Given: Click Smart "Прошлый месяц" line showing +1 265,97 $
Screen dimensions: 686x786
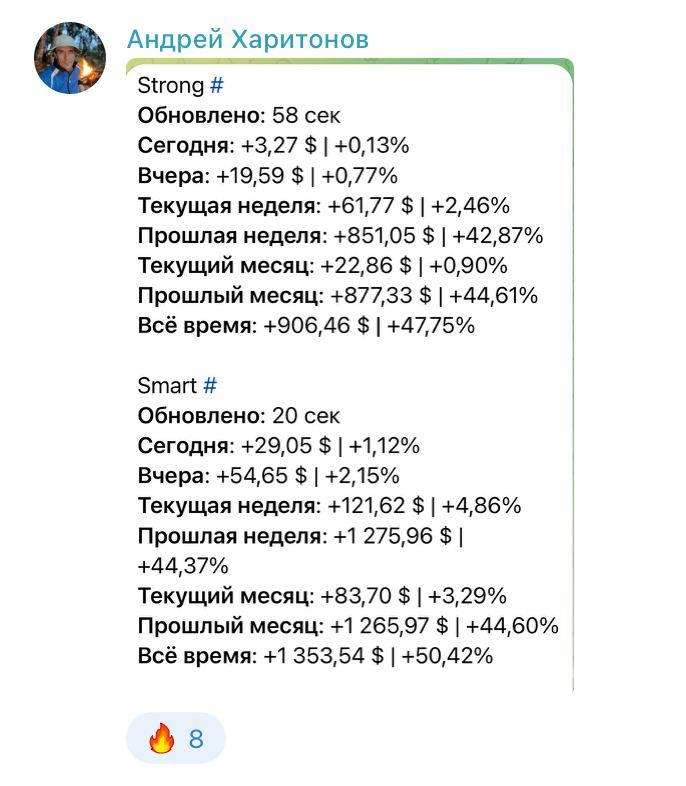Looking at the screenshot, I should click(347, 626).
